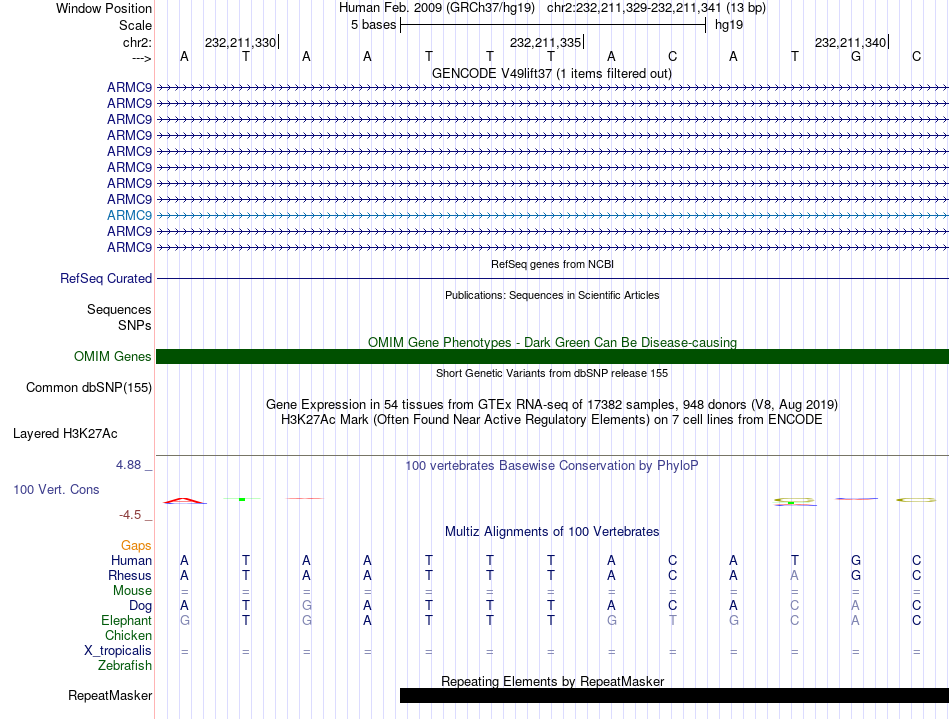Open 'Publications: Sequences in Scientific Articles' title
Image resolution: width=950 pixels, height=719 pixels.
click(552, 295)
